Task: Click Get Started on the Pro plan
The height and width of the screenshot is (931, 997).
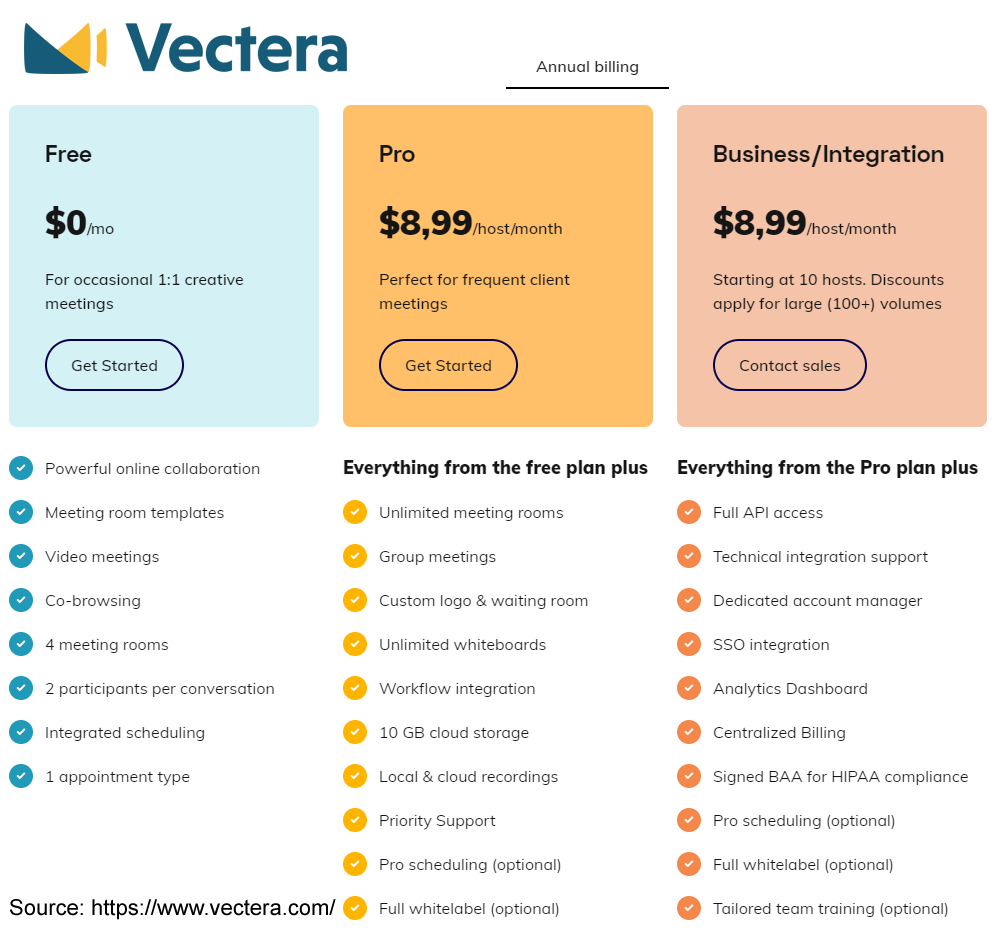Action: tap(448, 365)
